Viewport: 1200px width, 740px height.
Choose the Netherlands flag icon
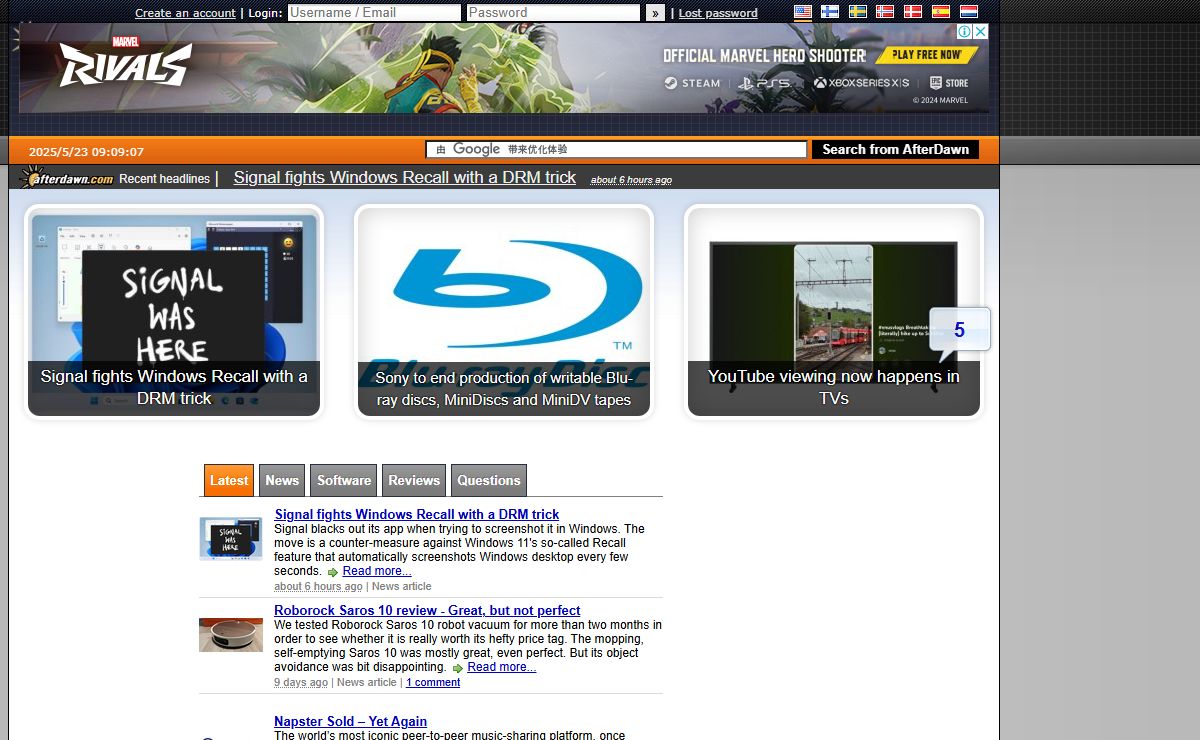pyautogui.click(x=969, y=12)
